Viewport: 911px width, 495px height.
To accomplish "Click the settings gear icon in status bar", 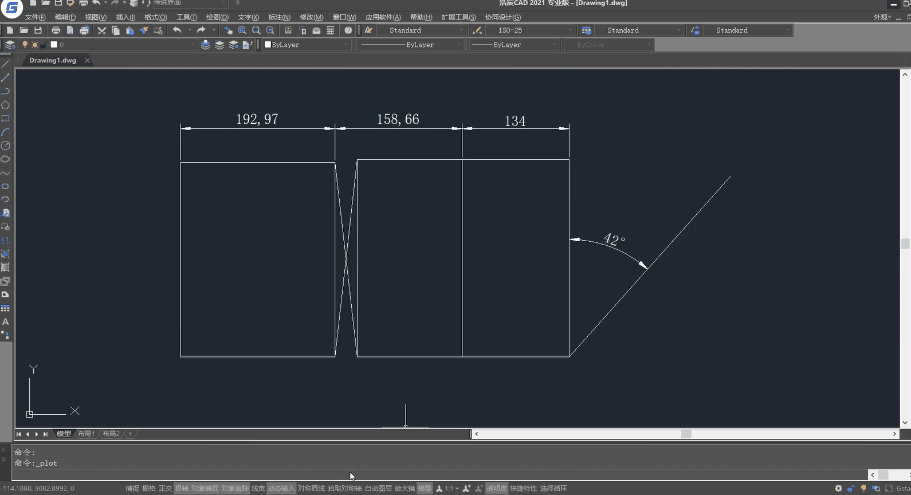I will pyautogui.click(x=838, y=489).
